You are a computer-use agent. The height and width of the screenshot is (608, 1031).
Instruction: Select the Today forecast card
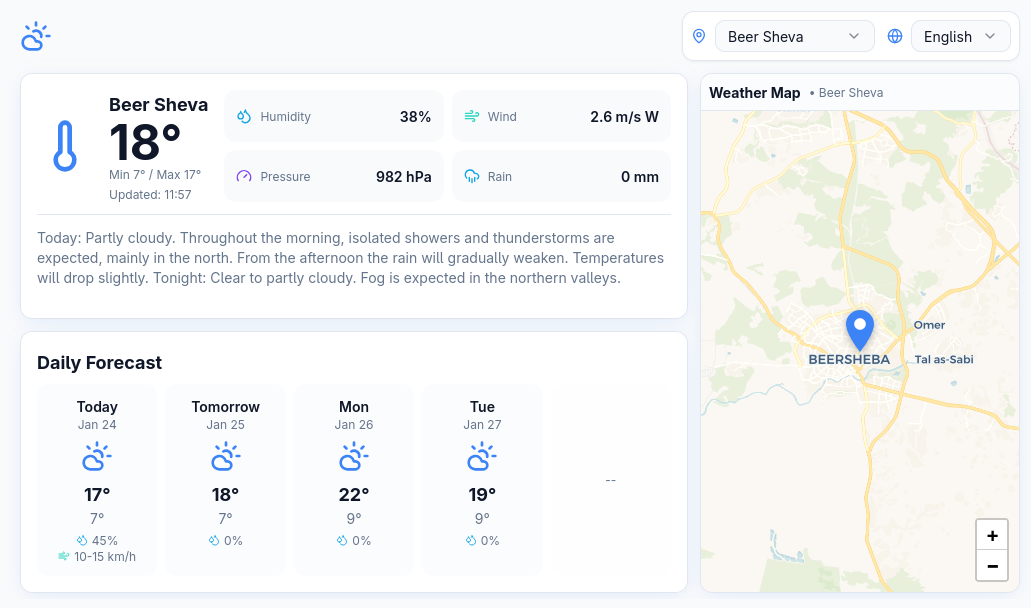(97, 479)
